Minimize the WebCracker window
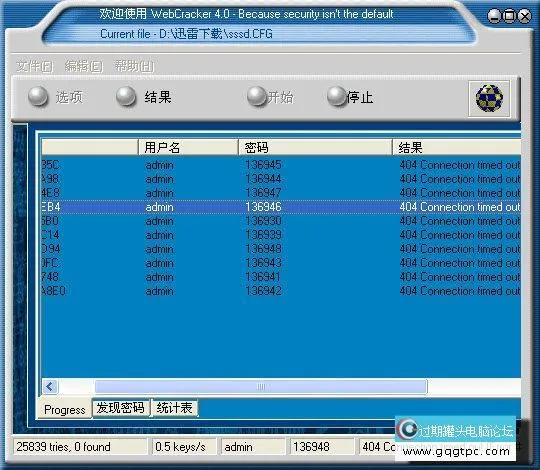This screenshot has height=470, width=540. [x=494, y=16]
